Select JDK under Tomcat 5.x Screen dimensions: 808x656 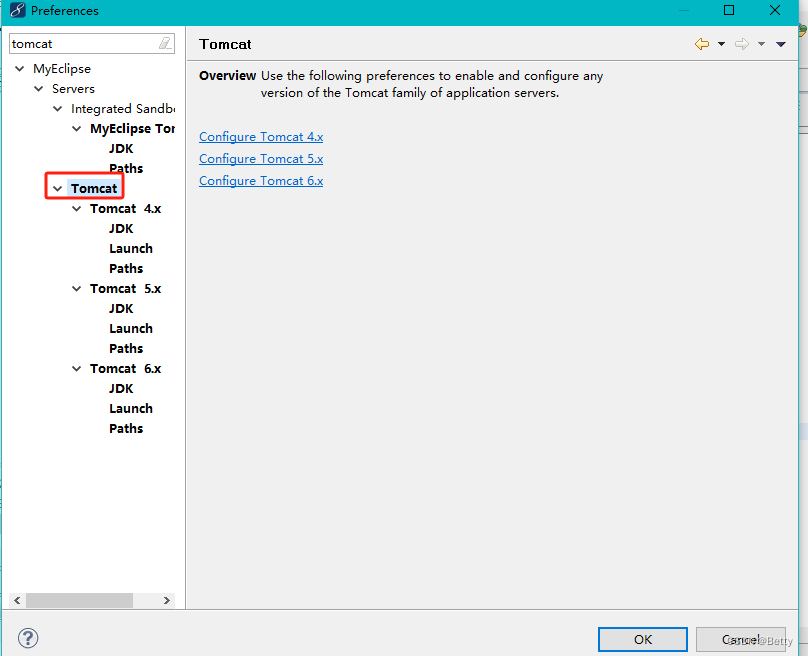[121, 308]
